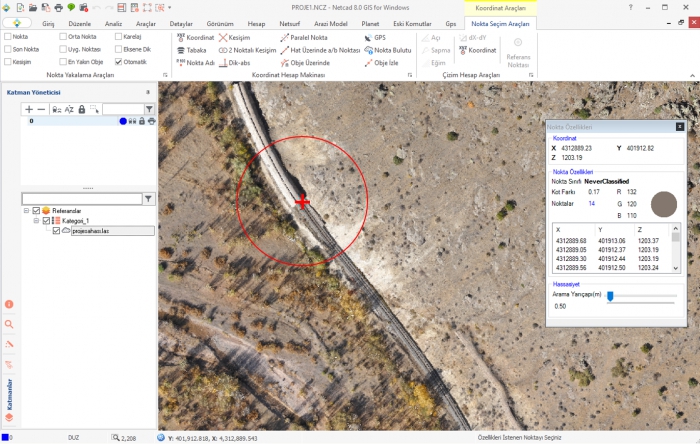The width and height of the screenshot is (700, 444).
Task: Collapse the Kategori_1 tree node
Action: coord(36,220)
